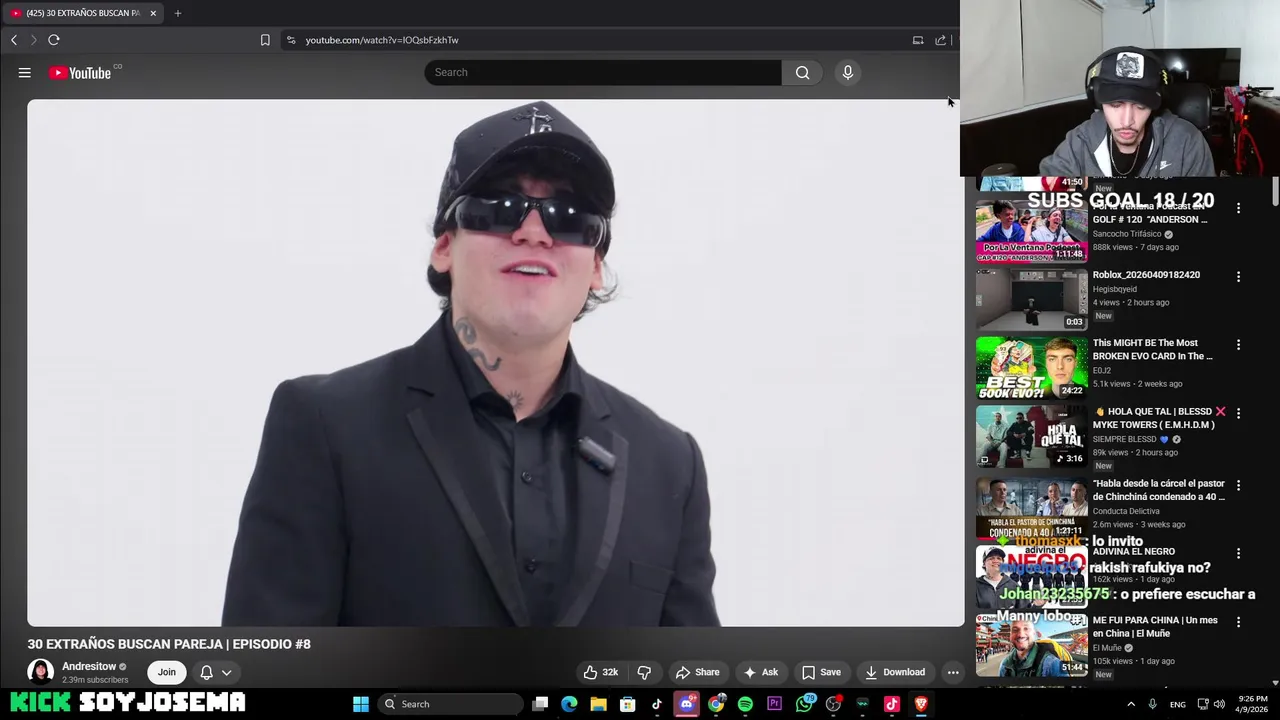Open the Andresitow channel name link
This screenshot has height=720, width=1280.
point(89,667)
